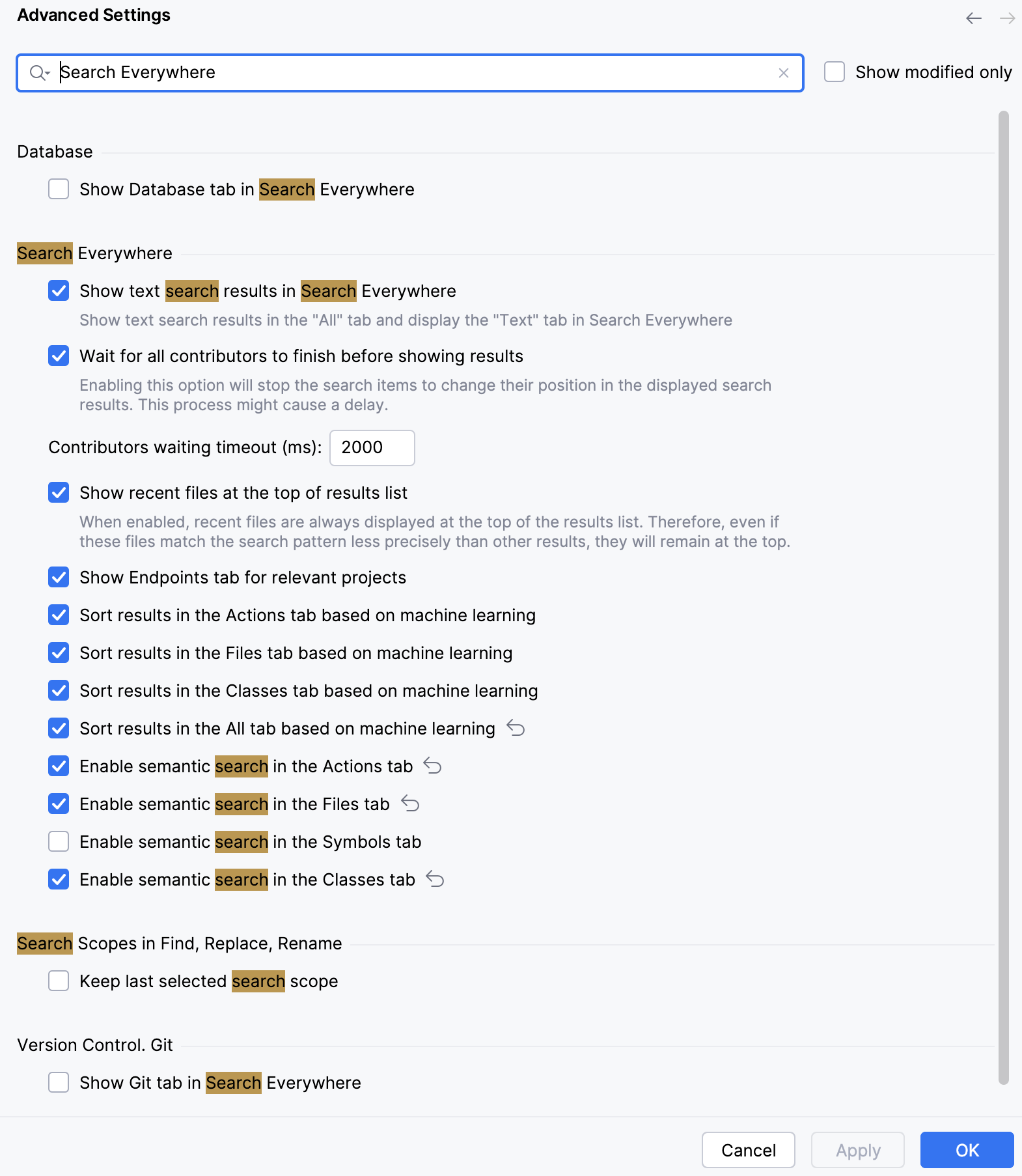Revert semantic search setting for the Actions tab
This screenshot has width=1022, height=1176.
click(x=432, y=766)
